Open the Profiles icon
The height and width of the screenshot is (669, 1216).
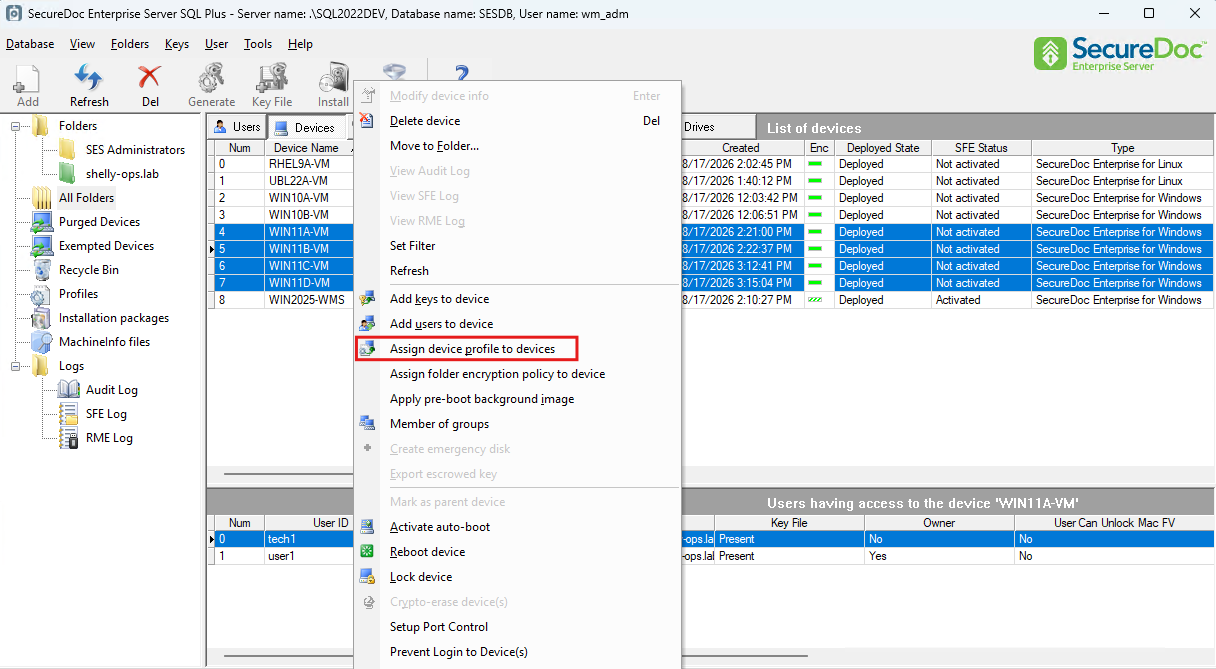(42, 294)
